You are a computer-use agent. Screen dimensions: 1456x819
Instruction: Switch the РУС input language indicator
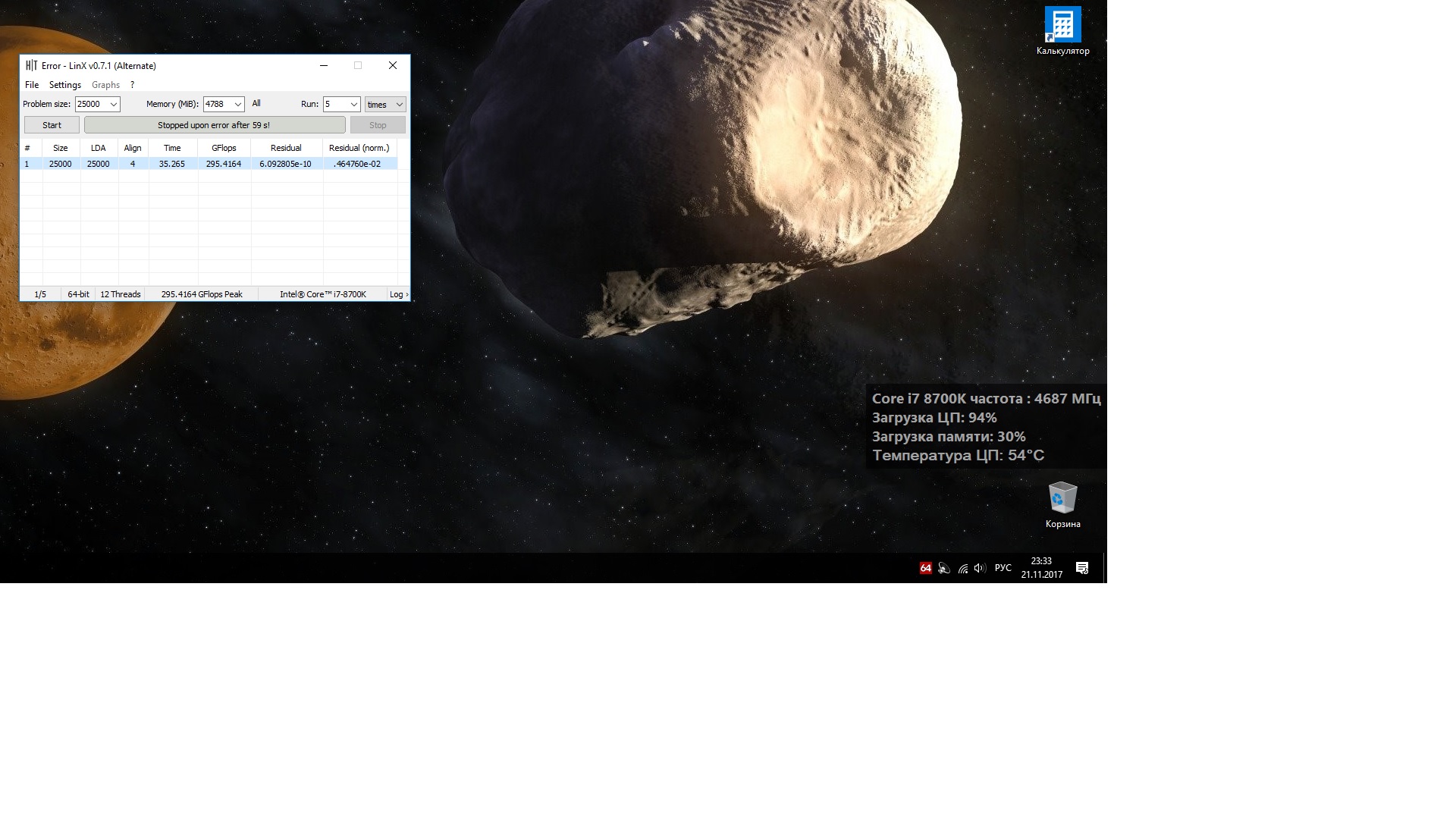coord(1003,568)
